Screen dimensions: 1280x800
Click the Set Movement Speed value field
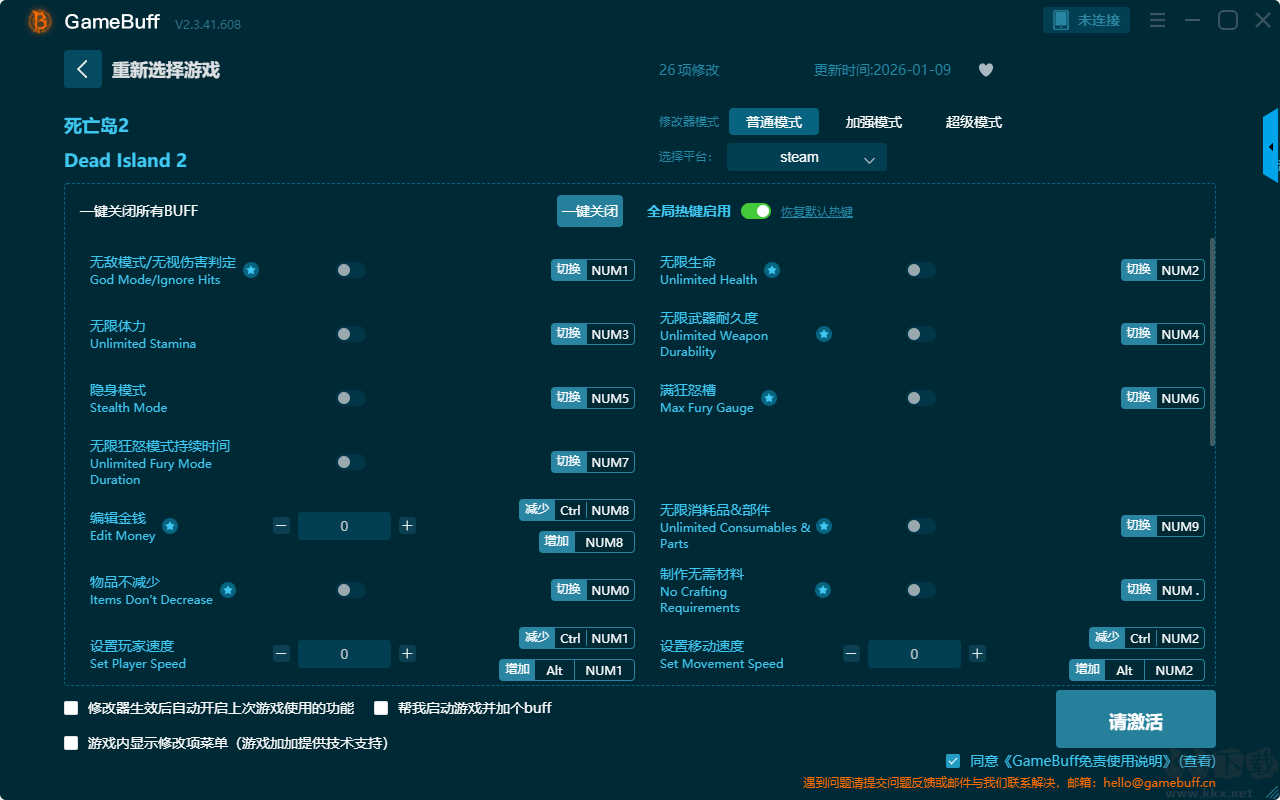coord(914,654)
